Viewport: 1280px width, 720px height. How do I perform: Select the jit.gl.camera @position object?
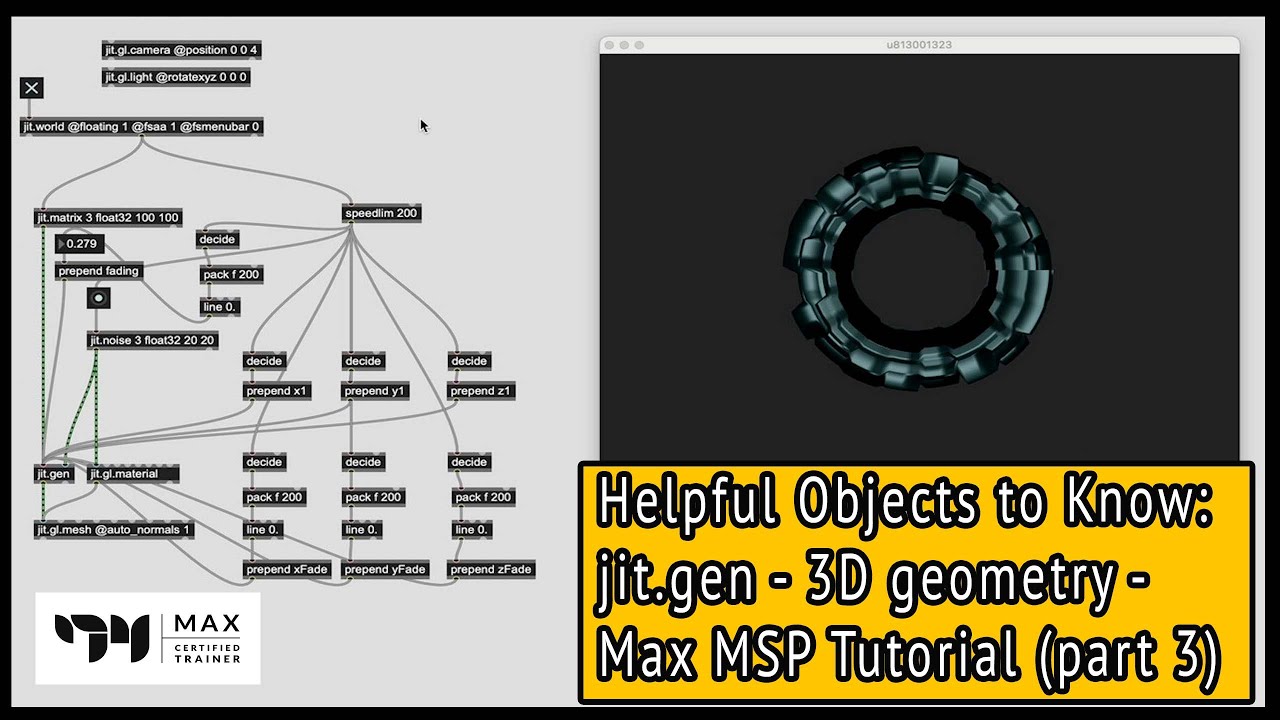click(183, 49)
